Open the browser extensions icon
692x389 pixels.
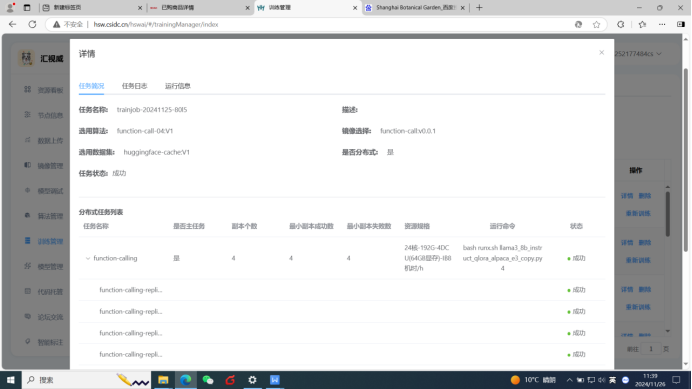tap(621, 24)
